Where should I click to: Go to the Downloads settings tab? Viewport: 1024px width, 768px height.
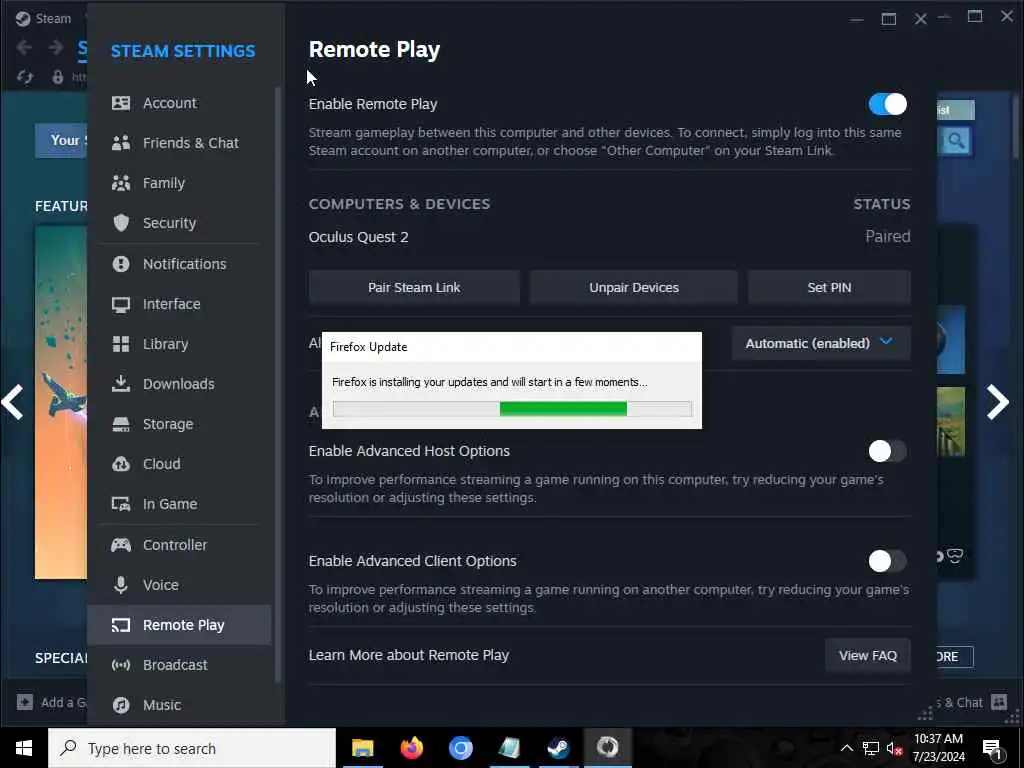[180, 384]
